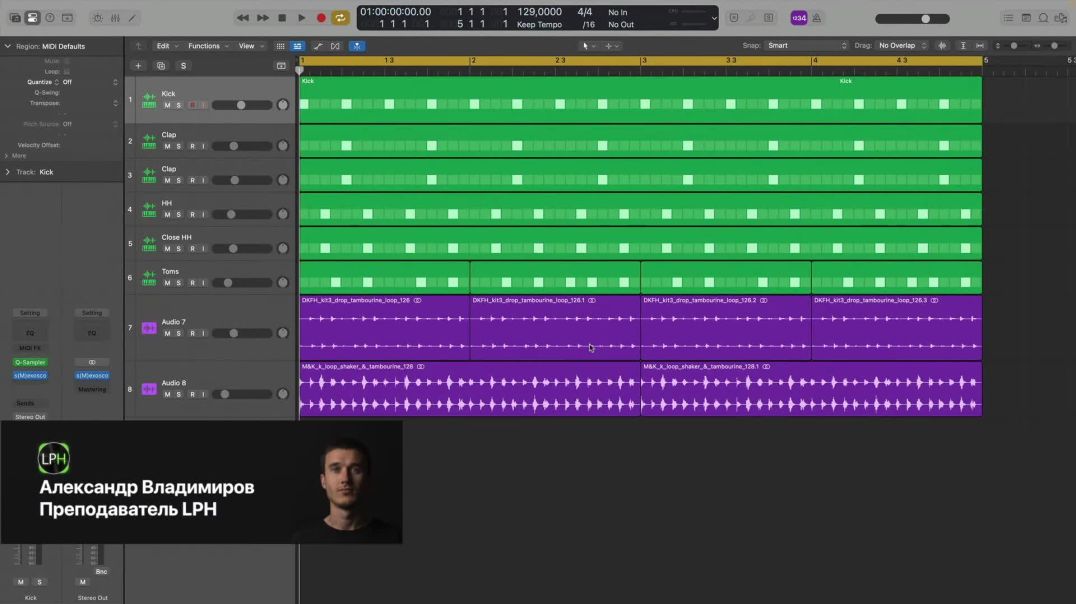This screenshot has height=604, width=1076.
Task: Click the crossfade tool icon in editor toolbar
Action: 334,45
